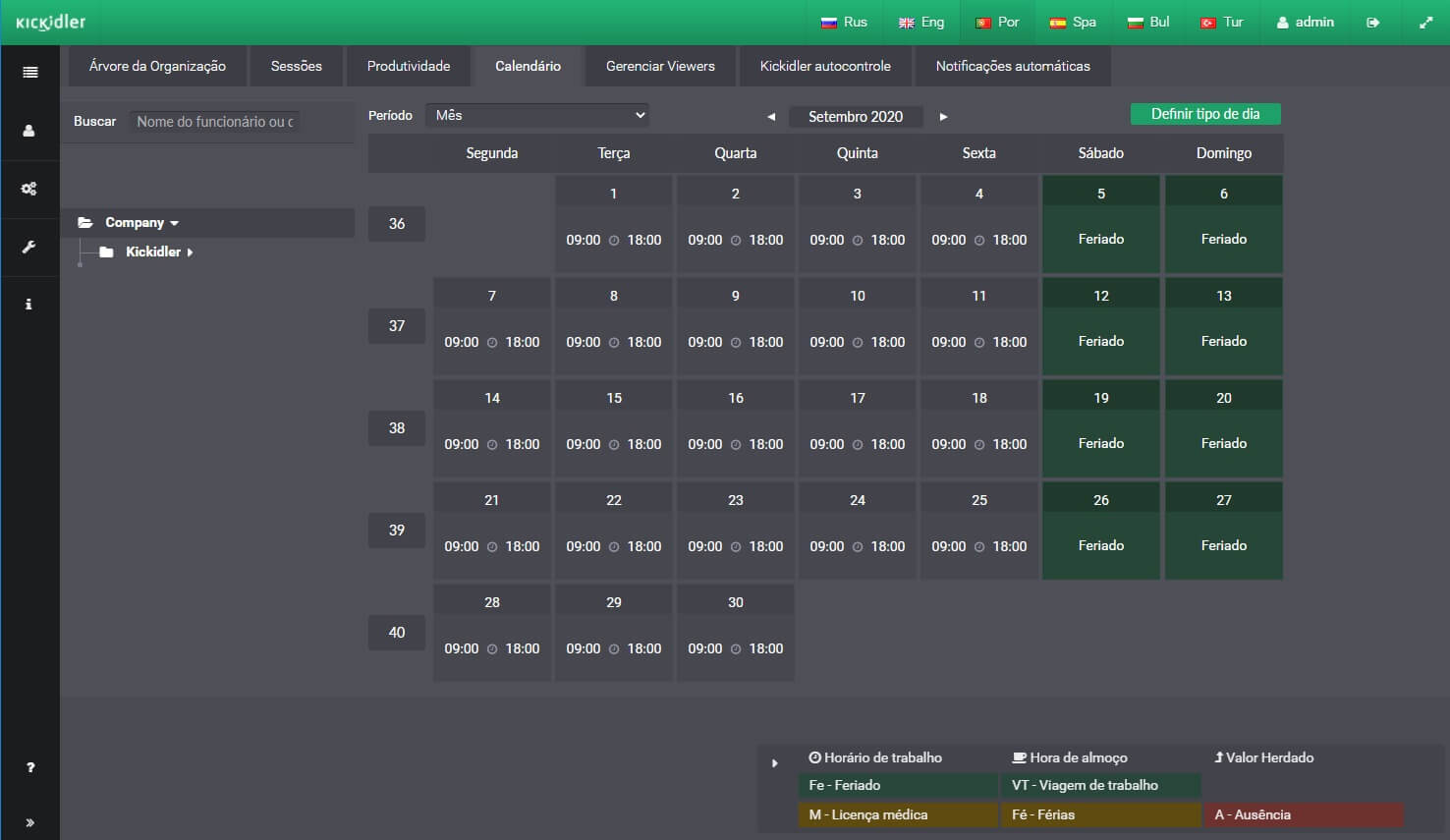This screenshot has height=840, width=1450.
Task: Open the Notificações automáticas tab
Action: (1013, 66)
